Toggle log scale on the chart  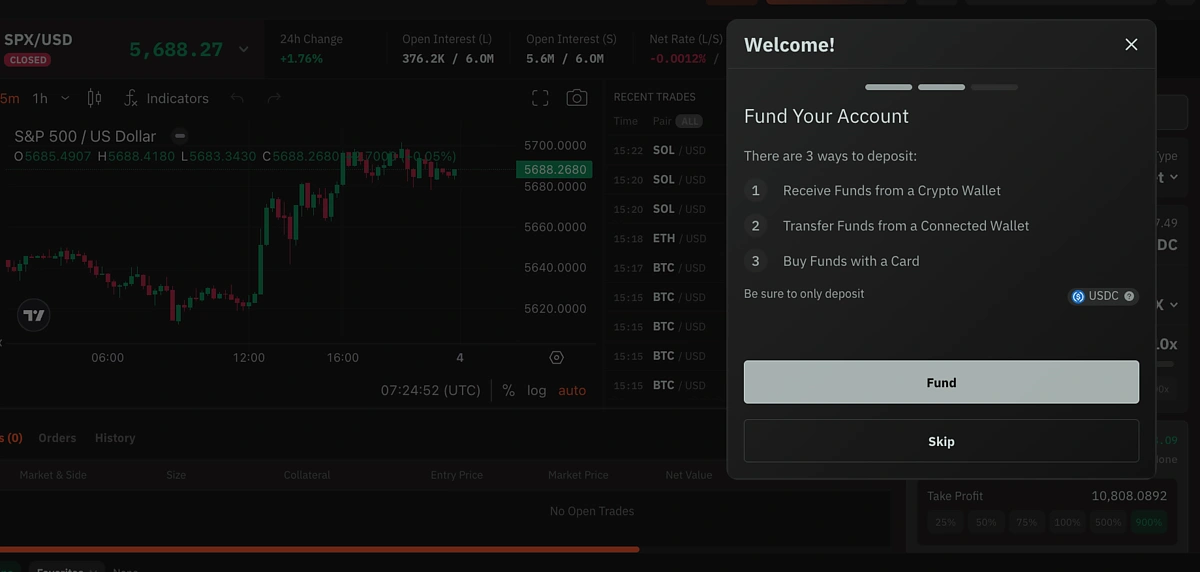[x=537, y=390]
